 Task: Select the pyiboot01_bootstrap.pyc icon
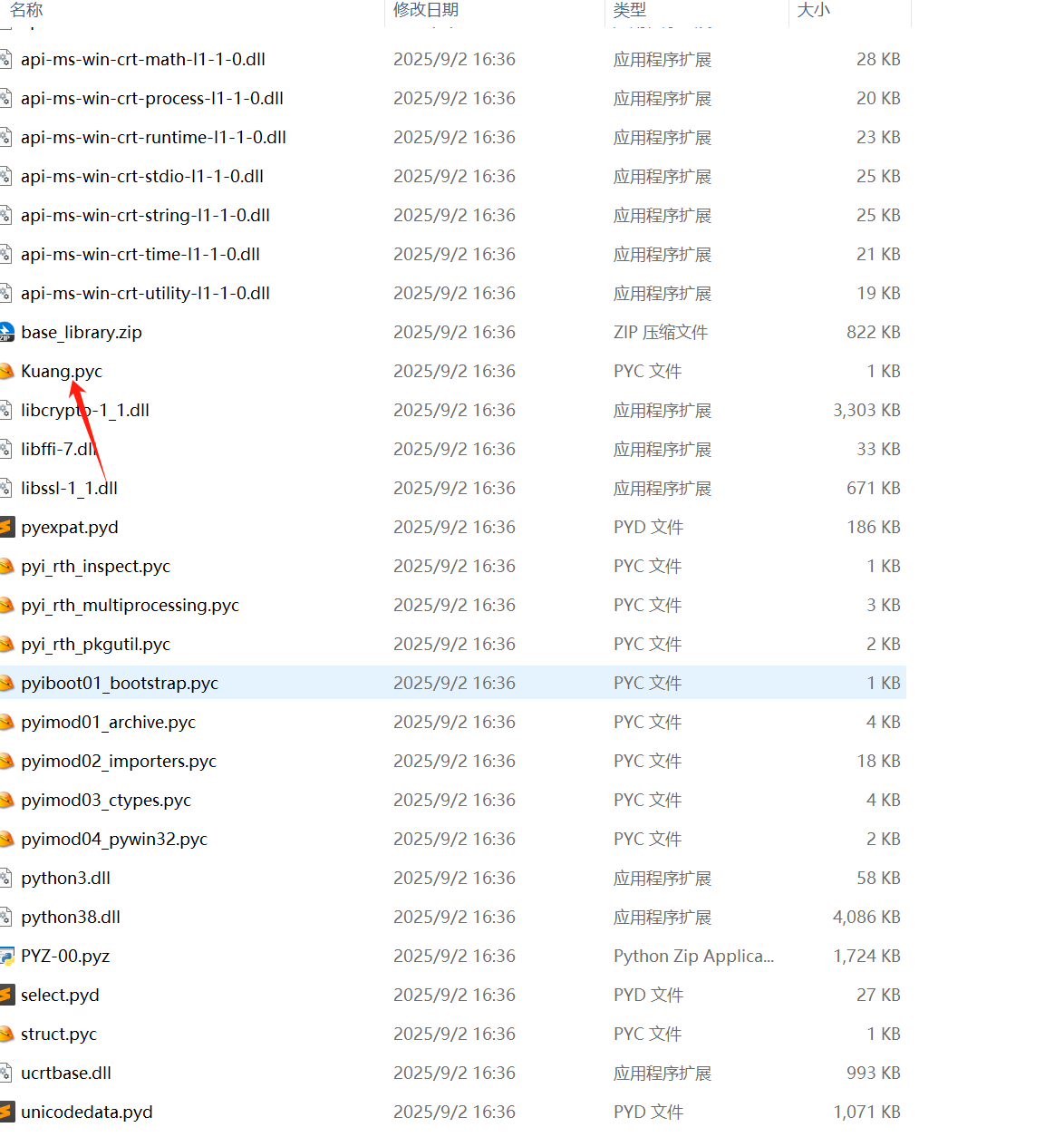[x=6, y=684]
